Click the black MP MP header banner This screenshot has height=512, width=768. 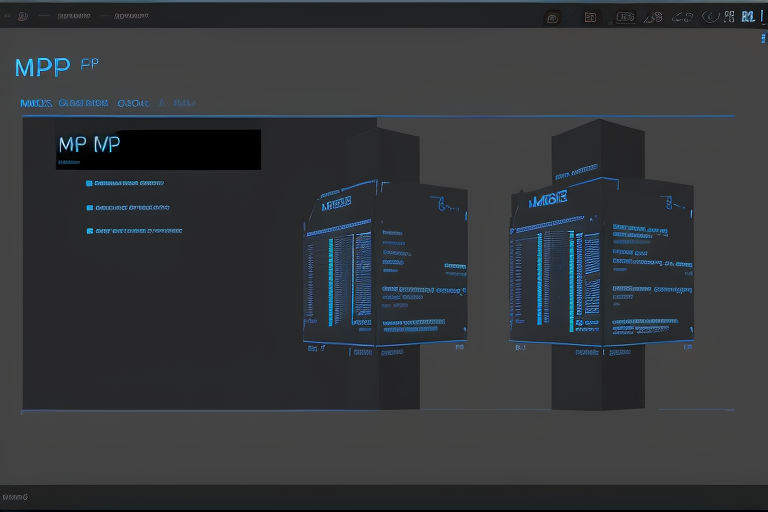click(158, 149)
